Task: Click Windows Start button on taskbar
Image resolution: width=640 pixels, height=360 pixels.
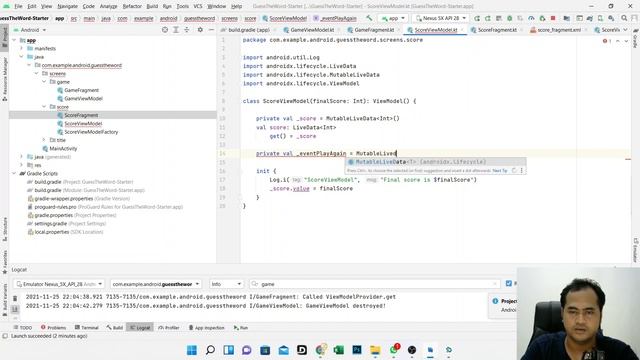Action: tap(191, 350)
